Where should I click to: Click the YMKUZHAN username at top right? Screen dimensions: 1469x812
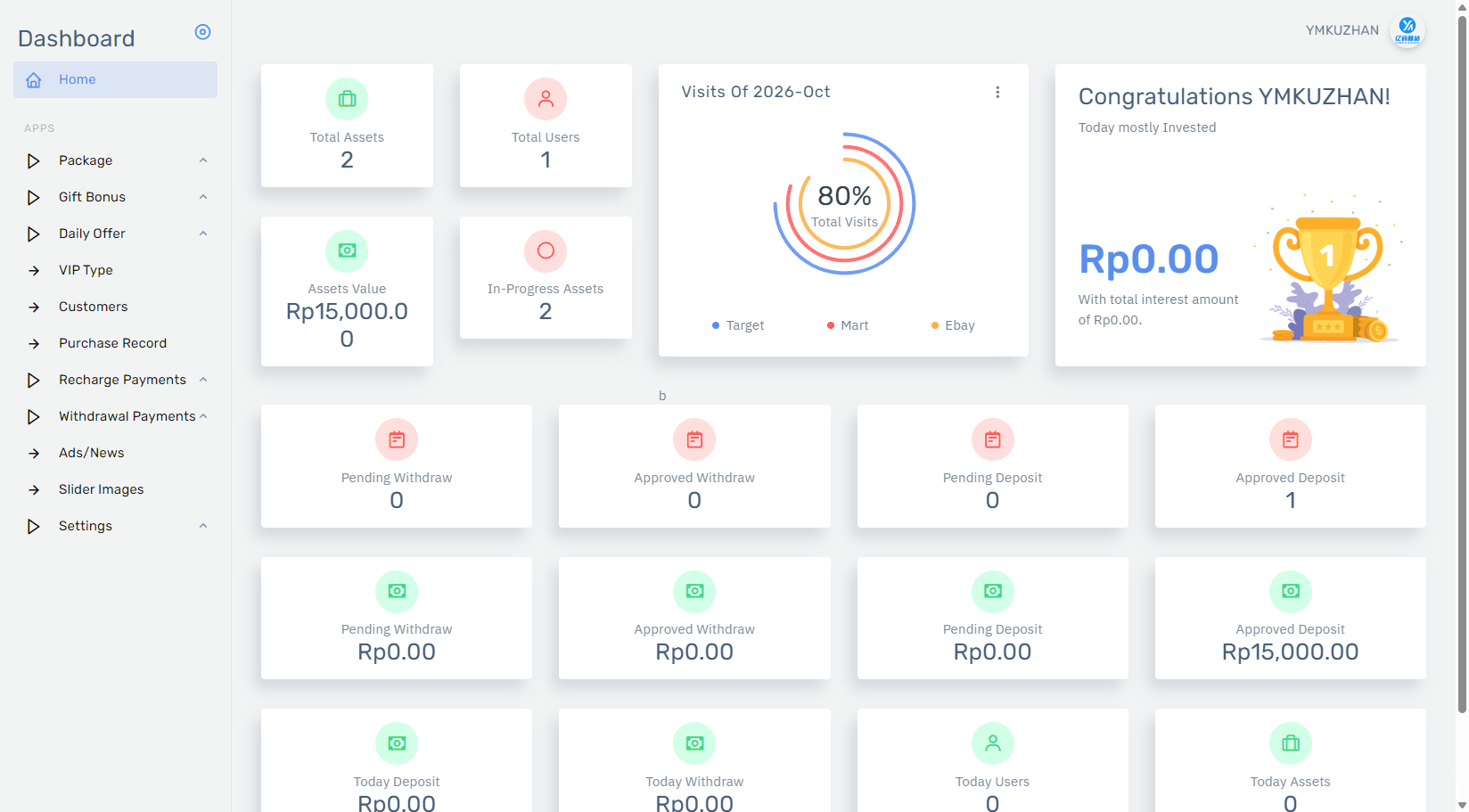[1342, 30]
